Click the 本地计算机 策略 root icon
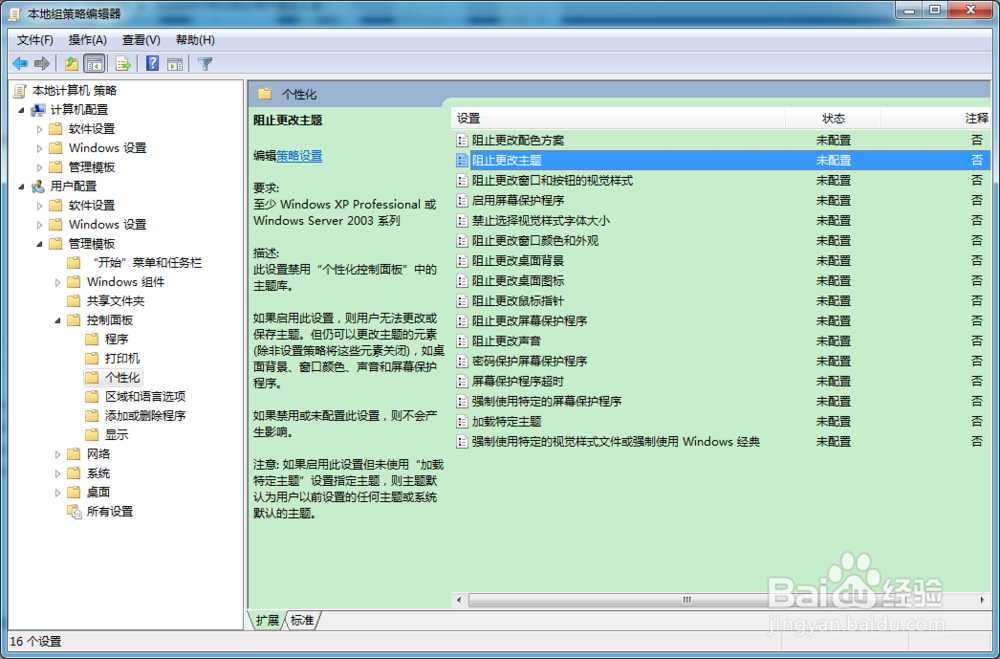This screenshot has width=1000, height=659. click(20, 91)
